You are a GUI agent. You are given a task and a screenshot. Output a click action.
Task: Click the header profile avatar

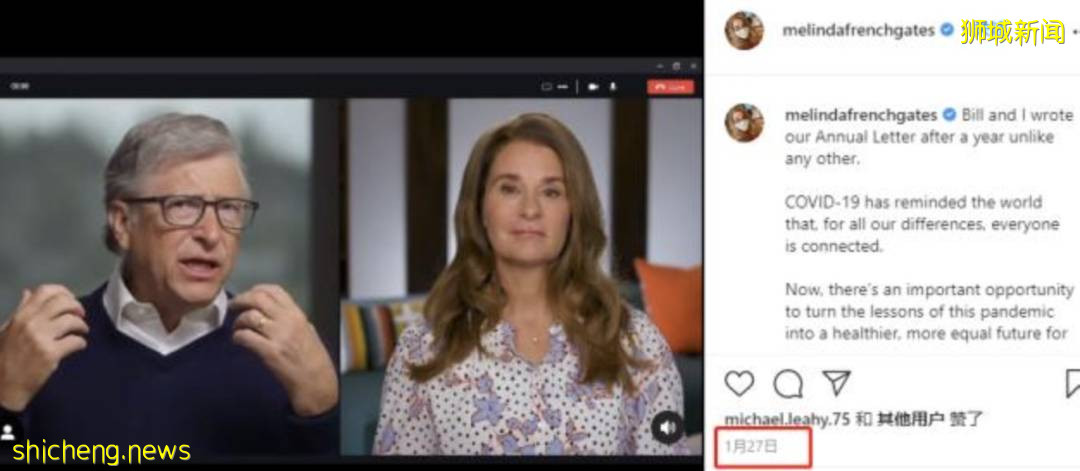click(x=744, y=30)
